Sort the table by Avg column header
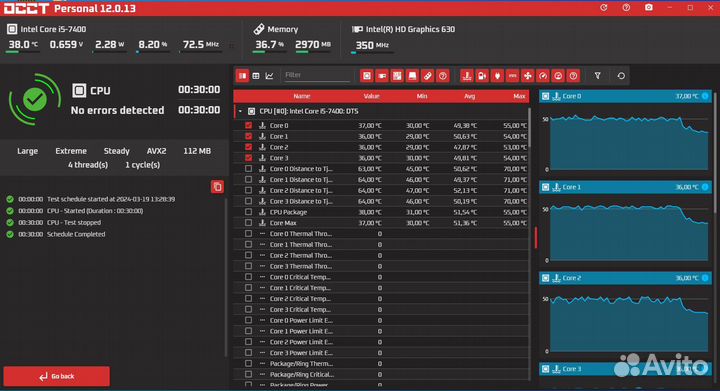 pos(469,96)
